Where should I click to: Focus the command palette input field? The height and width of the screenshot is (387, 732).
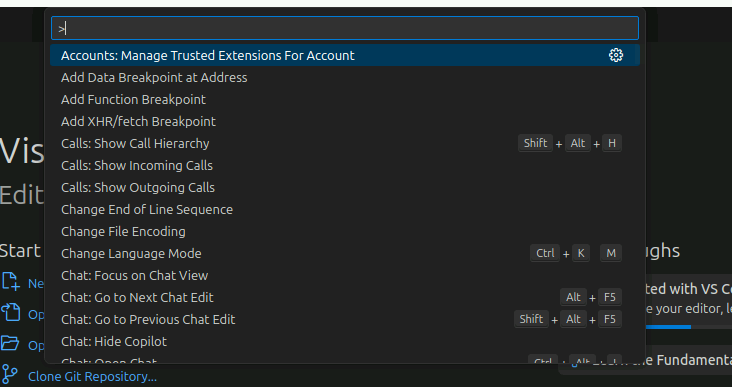345,28
